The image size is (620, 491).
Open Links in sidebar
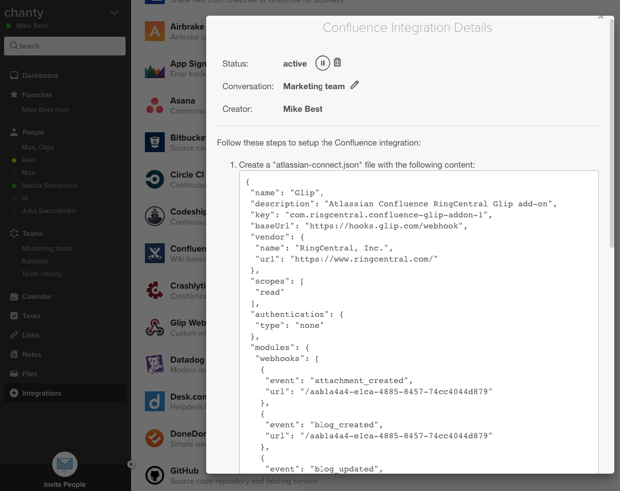point(30,335)
